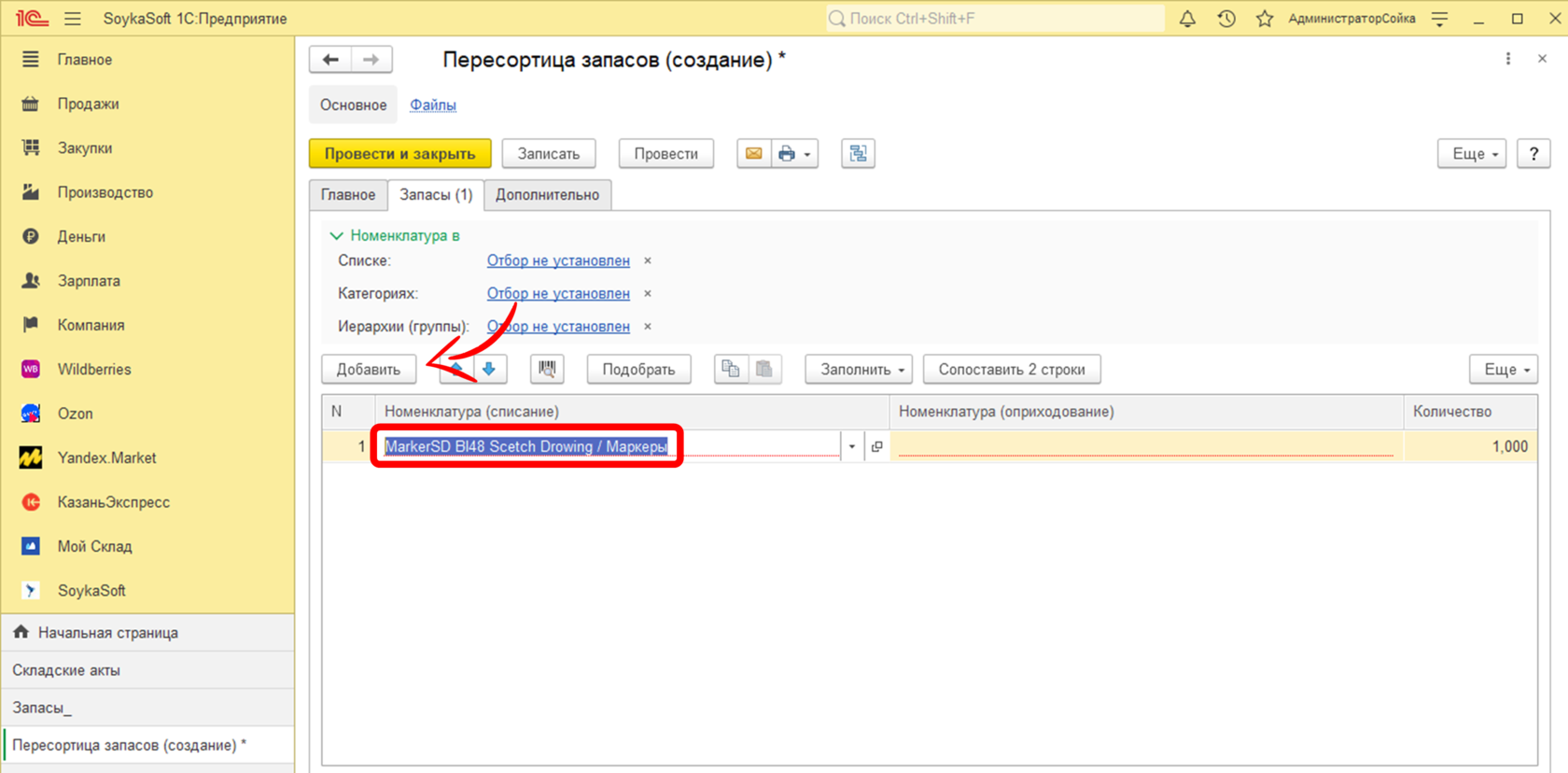Clear the Списке filter with its x
Image resolution: width=1568 pixels, height=773 pixels.
[648, 261]
